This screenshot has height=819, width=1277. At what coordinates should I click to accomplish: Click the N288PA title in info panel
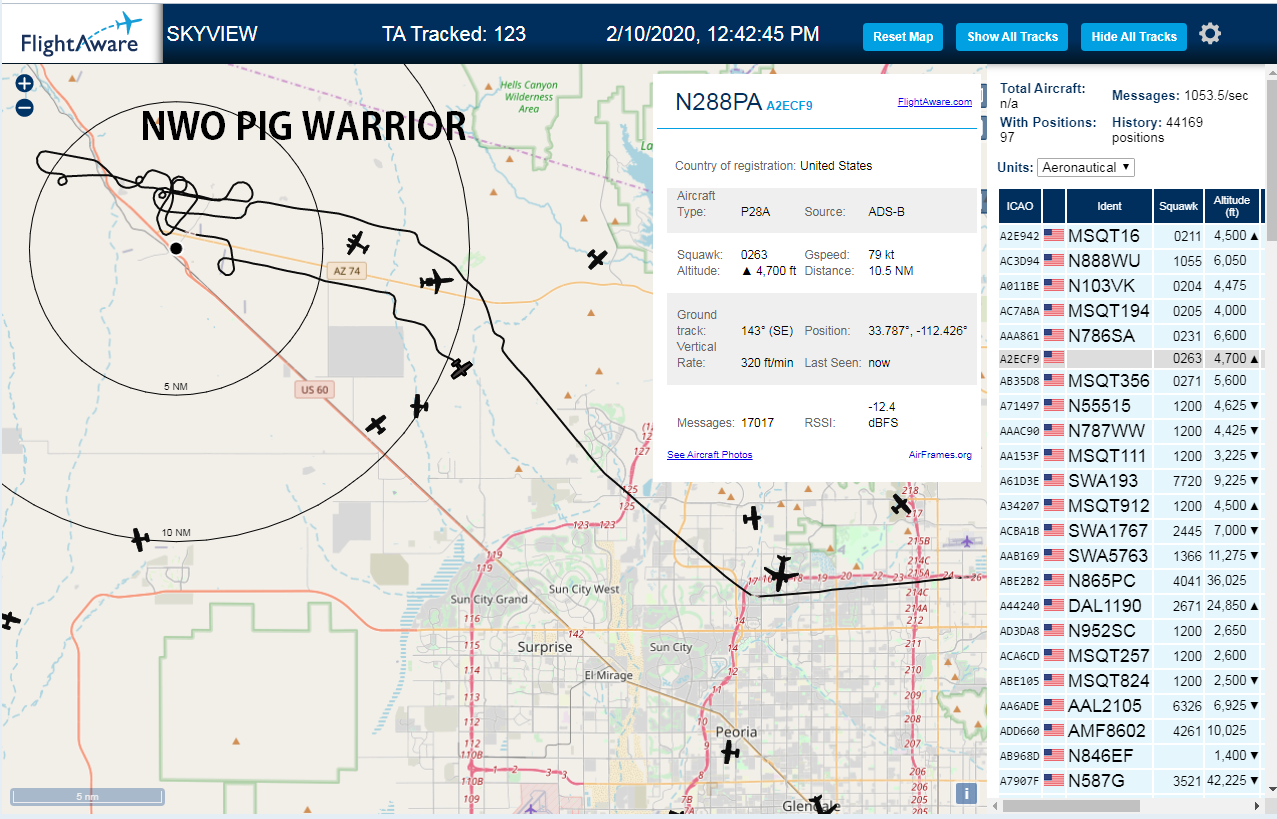719,102
